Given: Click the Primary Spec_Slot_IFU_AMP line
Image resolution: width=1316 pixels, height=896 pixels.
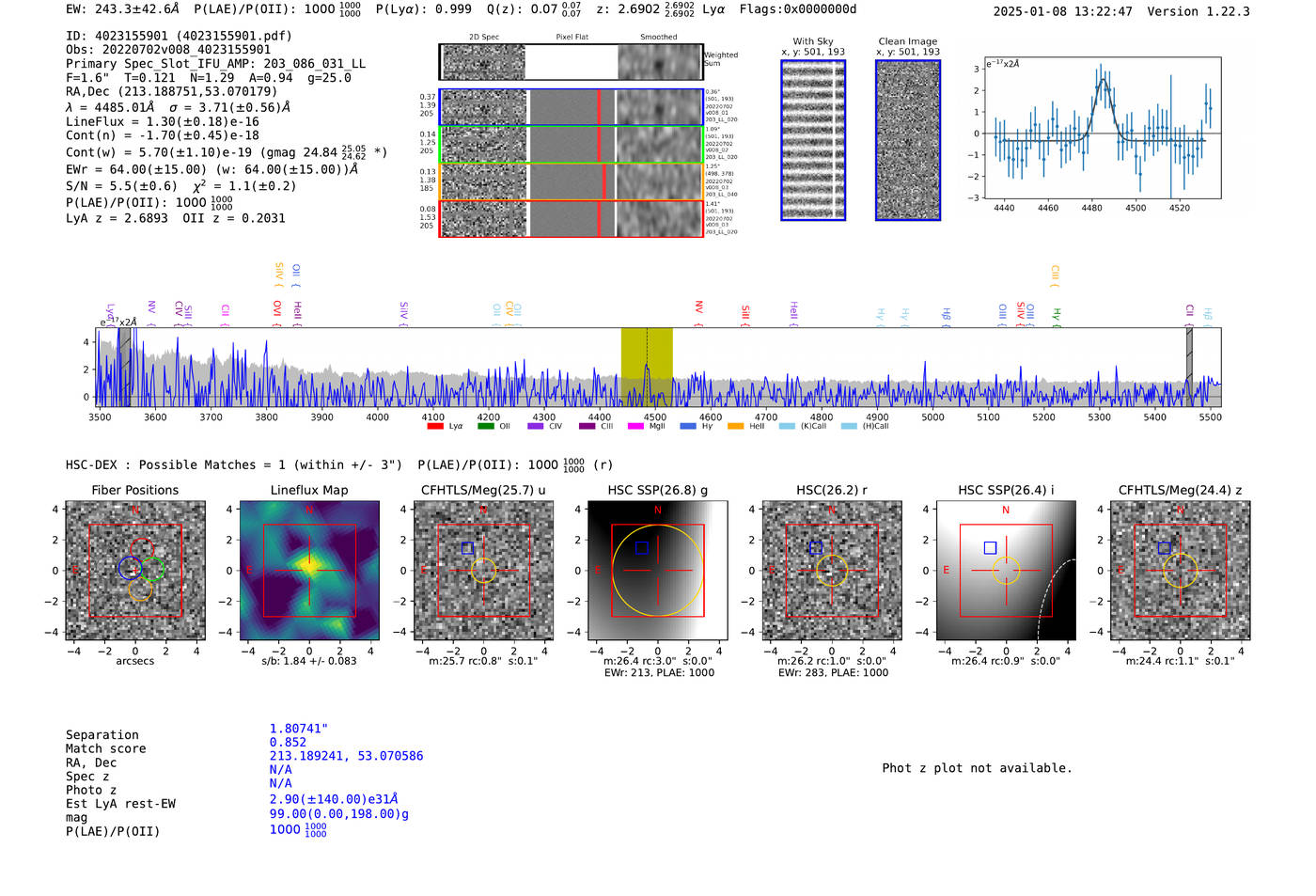Looking at the screenshot, I should pos(215,64).
